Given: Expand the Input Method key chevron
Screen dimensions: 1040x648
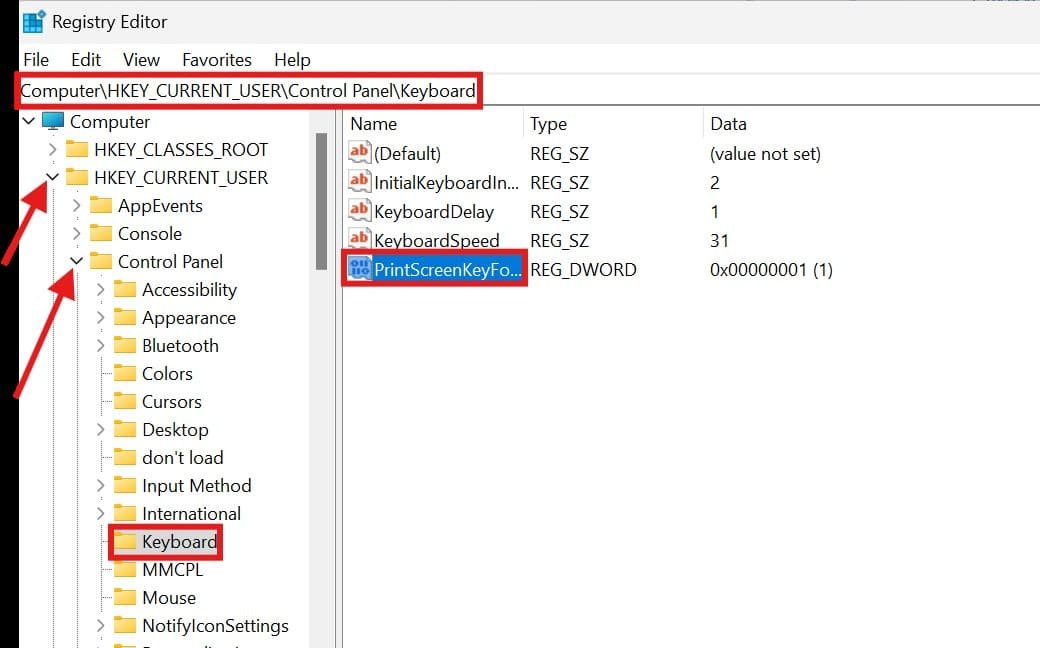Looking at the screenshot, I should (100, 486).
